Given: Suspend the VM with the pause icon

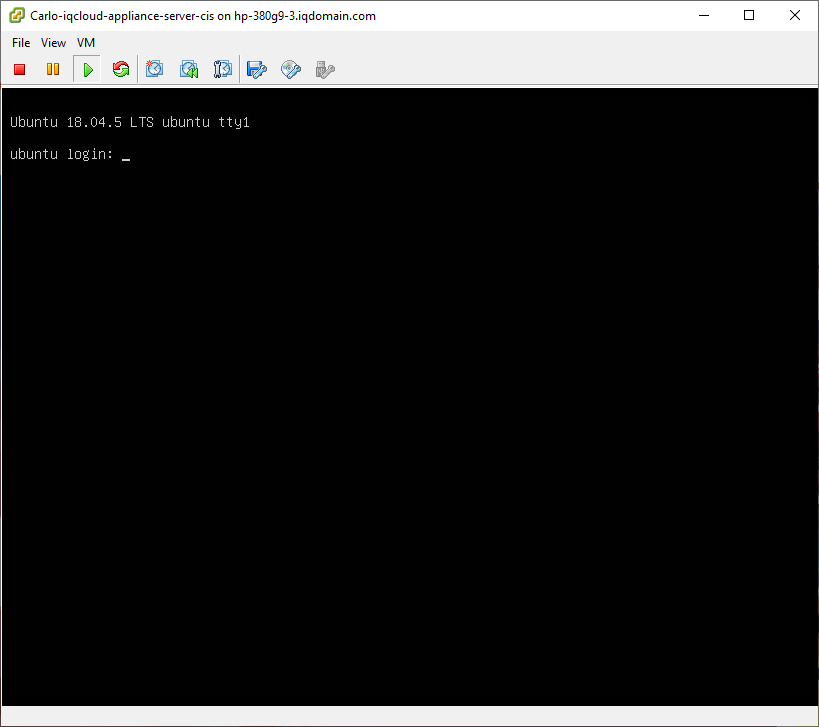Looking at the screenshot, I should pos(53,69).
